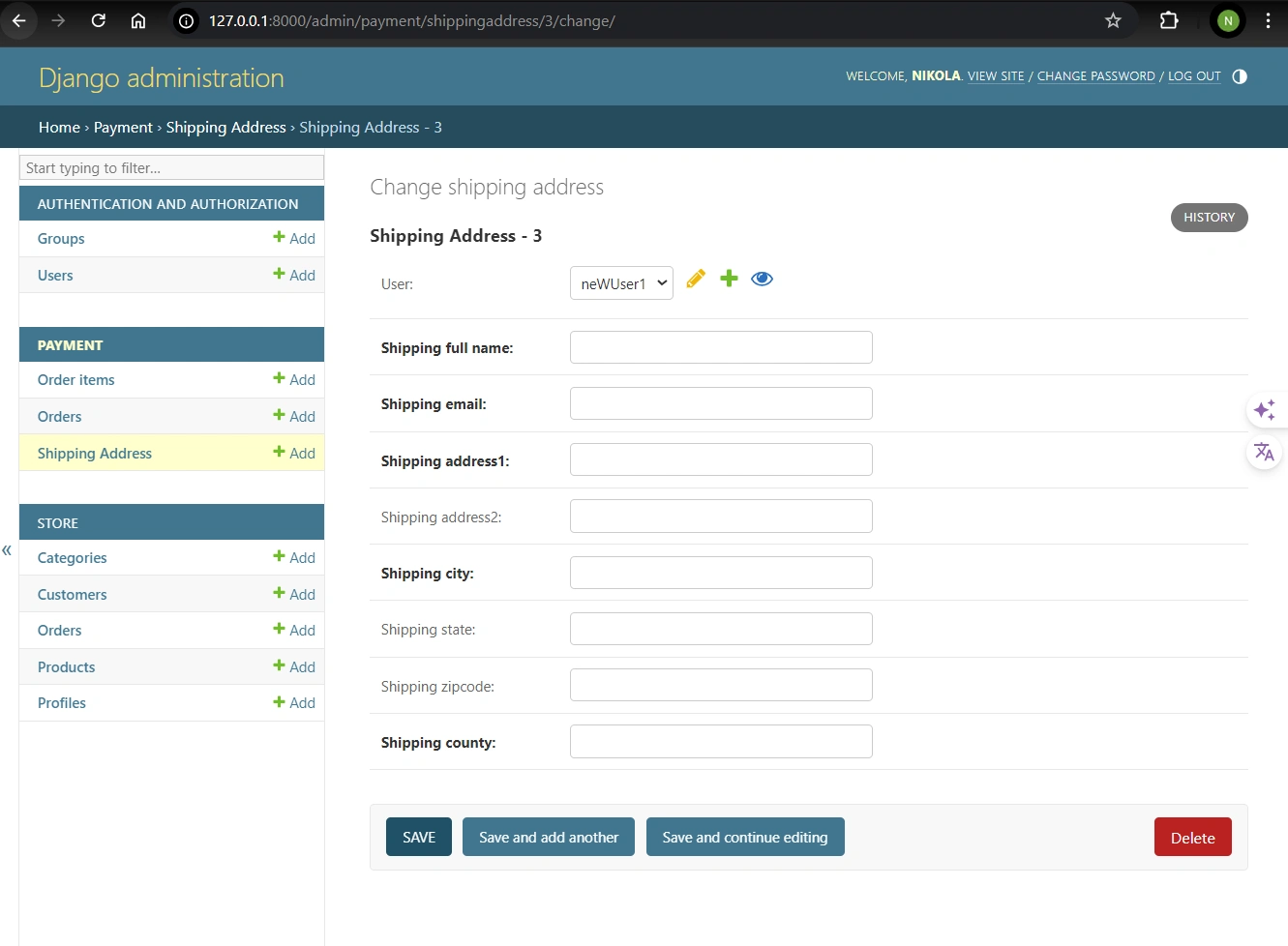Screen dimensions: 1288x946
Task: Open Categories in sidebar
Action: tap(73, 557)
